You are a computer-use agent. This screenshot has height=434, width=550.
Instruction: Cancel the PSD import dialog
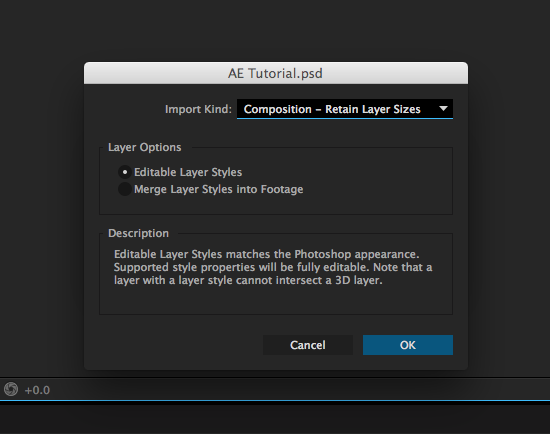[308, 345]
